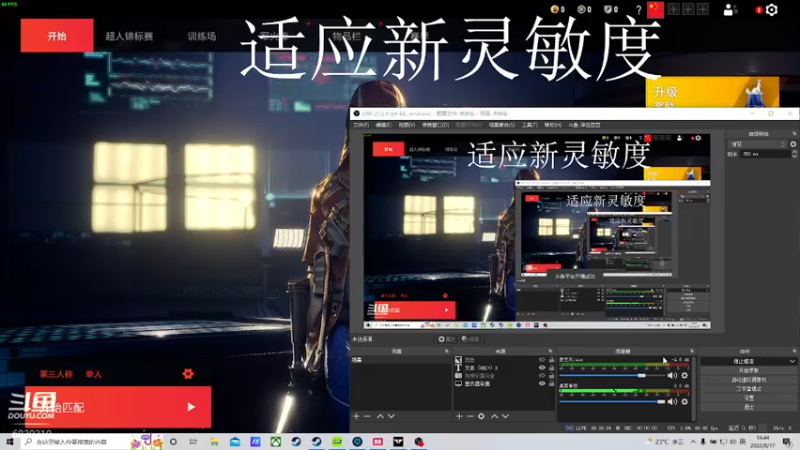
Task: Click the 时长 duration input field
Action: click(765, 154)
